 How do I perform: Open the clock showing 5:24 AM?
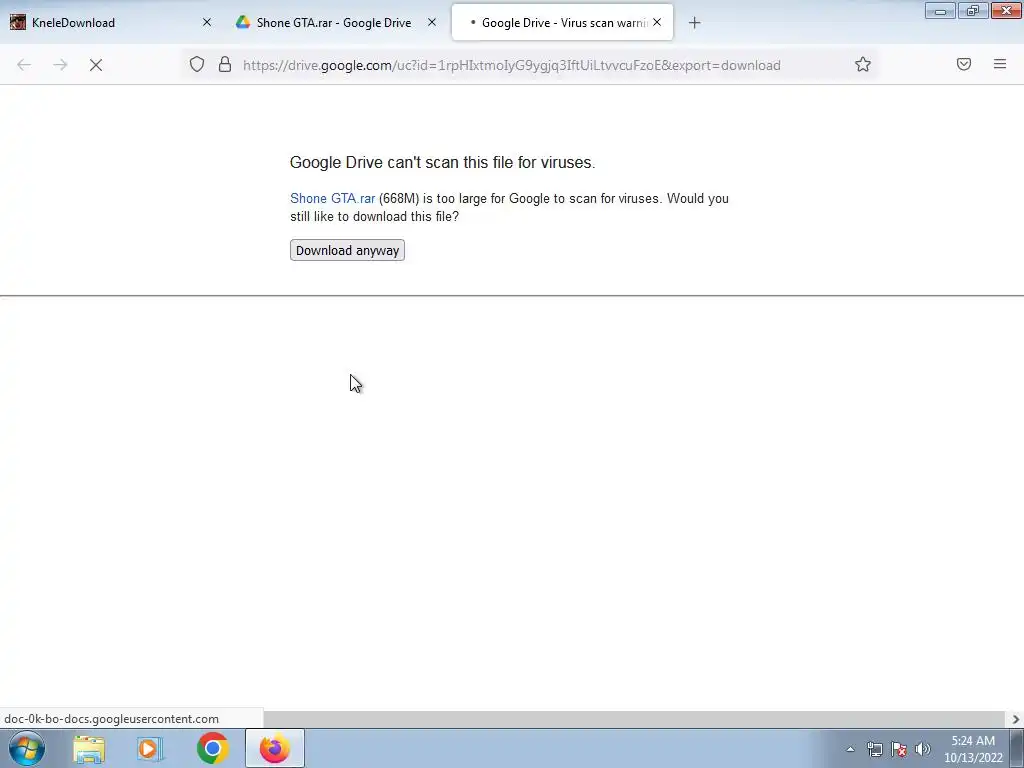point(973,749)
